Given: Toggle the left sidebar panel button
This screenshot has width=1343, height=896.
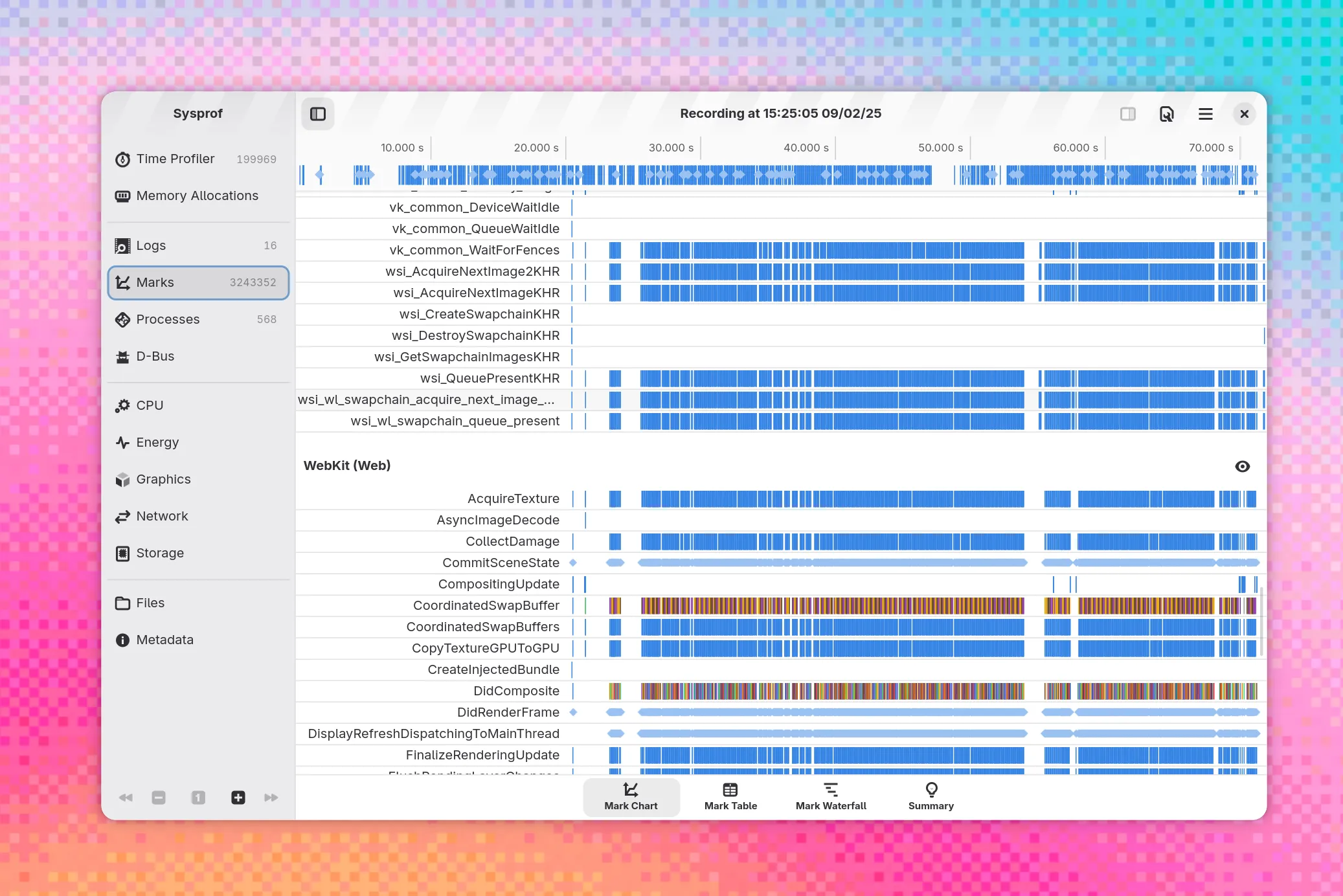Looking at the screenshot, I should pos(318,114).
